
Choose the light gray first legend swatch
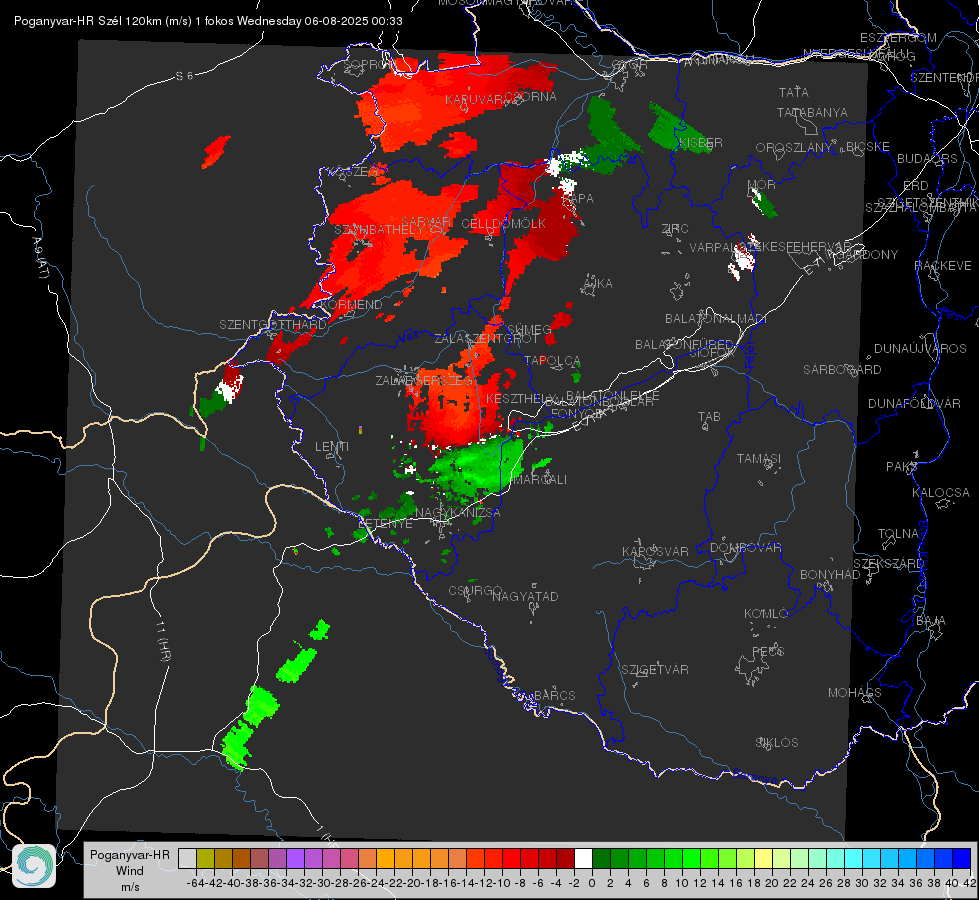[x=187, y=858]
